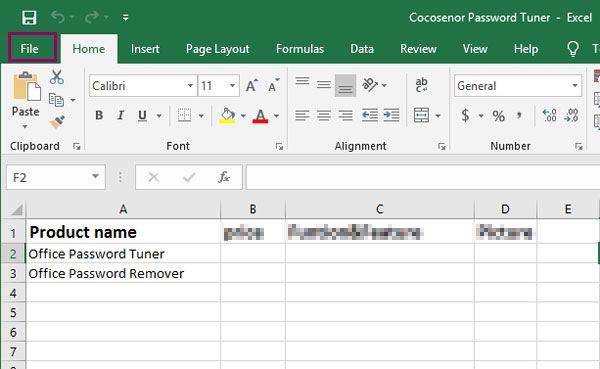The height and width of the screenshot is (369, 600).
Task: Expand the Font Color palette arrow
Action: click(277, 116)
